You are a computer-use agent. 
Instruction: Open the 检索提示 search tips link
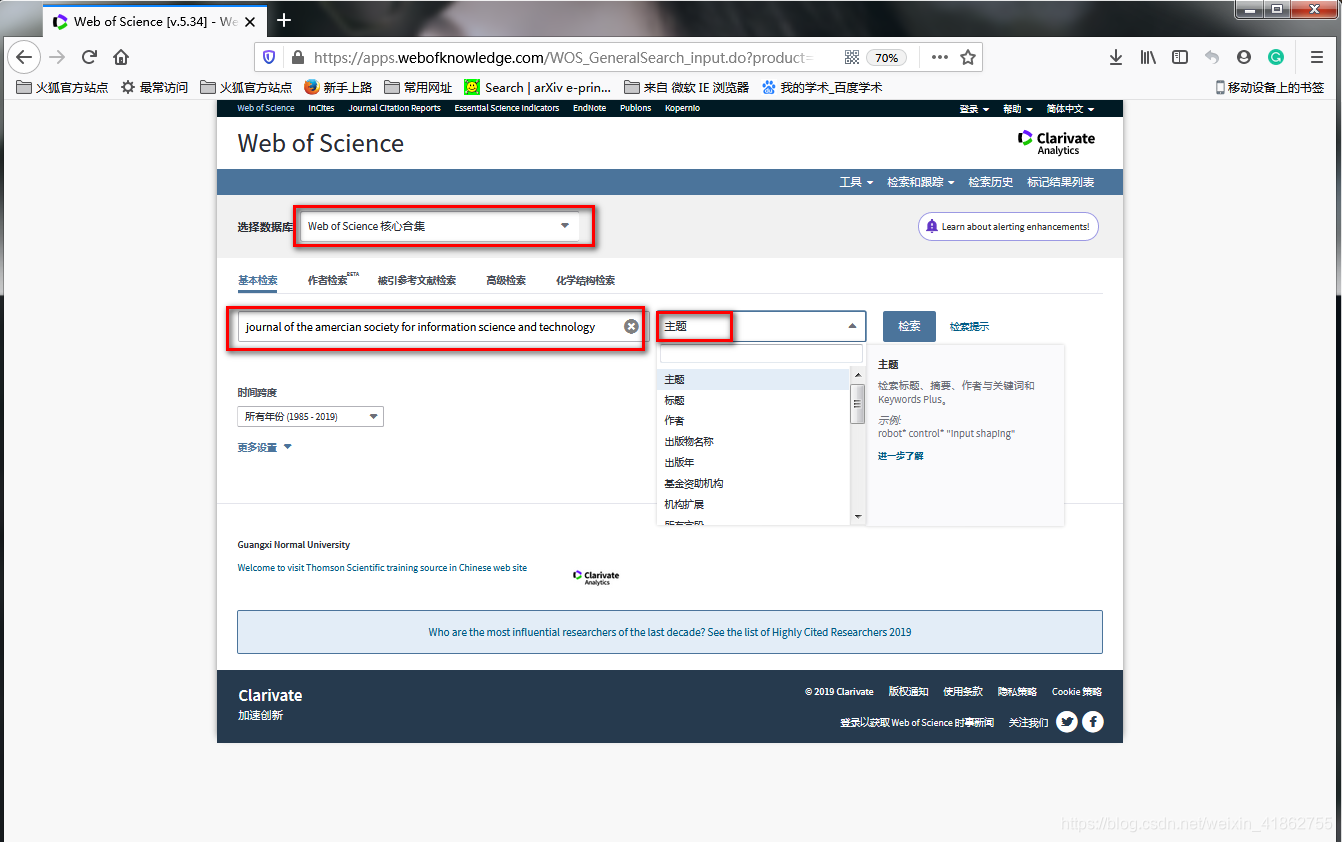(969, 327)
